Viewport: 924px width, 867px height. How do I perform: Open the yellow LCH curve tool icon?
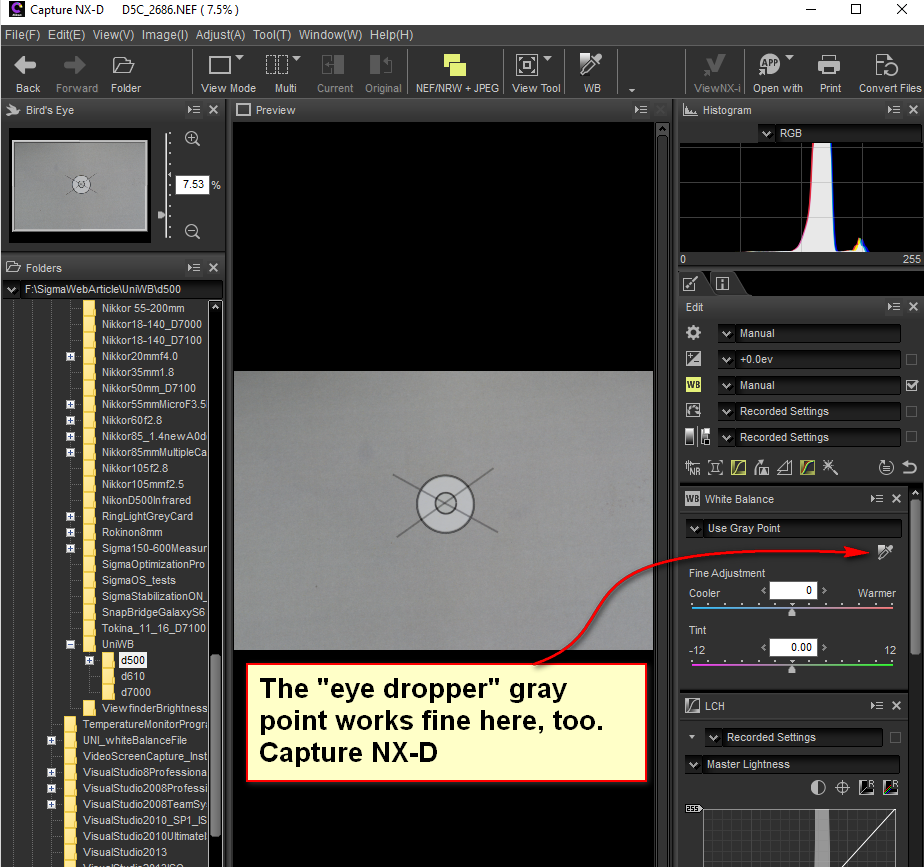pyautogui.click(x=738, y=468)
